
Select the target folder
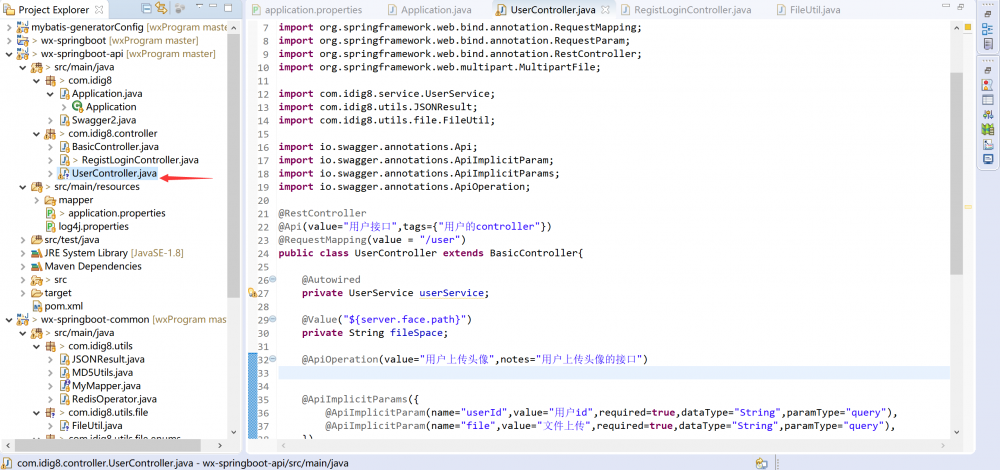57,293
